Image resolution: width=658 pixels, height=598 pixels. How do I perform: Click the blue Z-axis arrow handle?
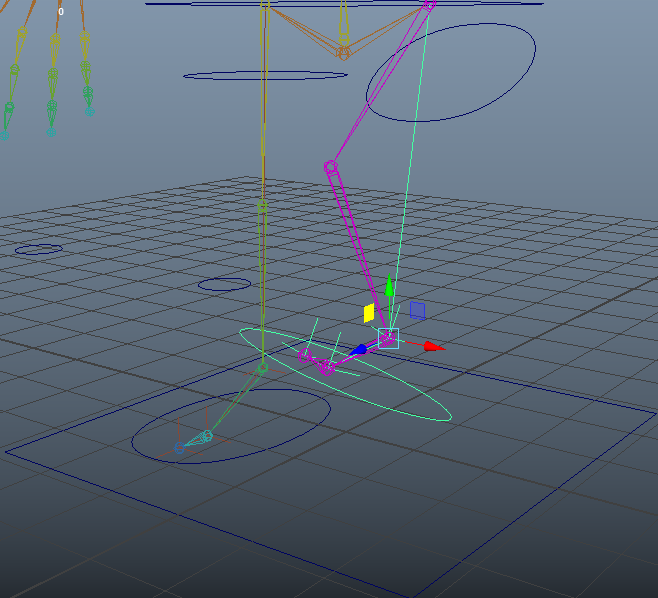click(x=359, y=350)
